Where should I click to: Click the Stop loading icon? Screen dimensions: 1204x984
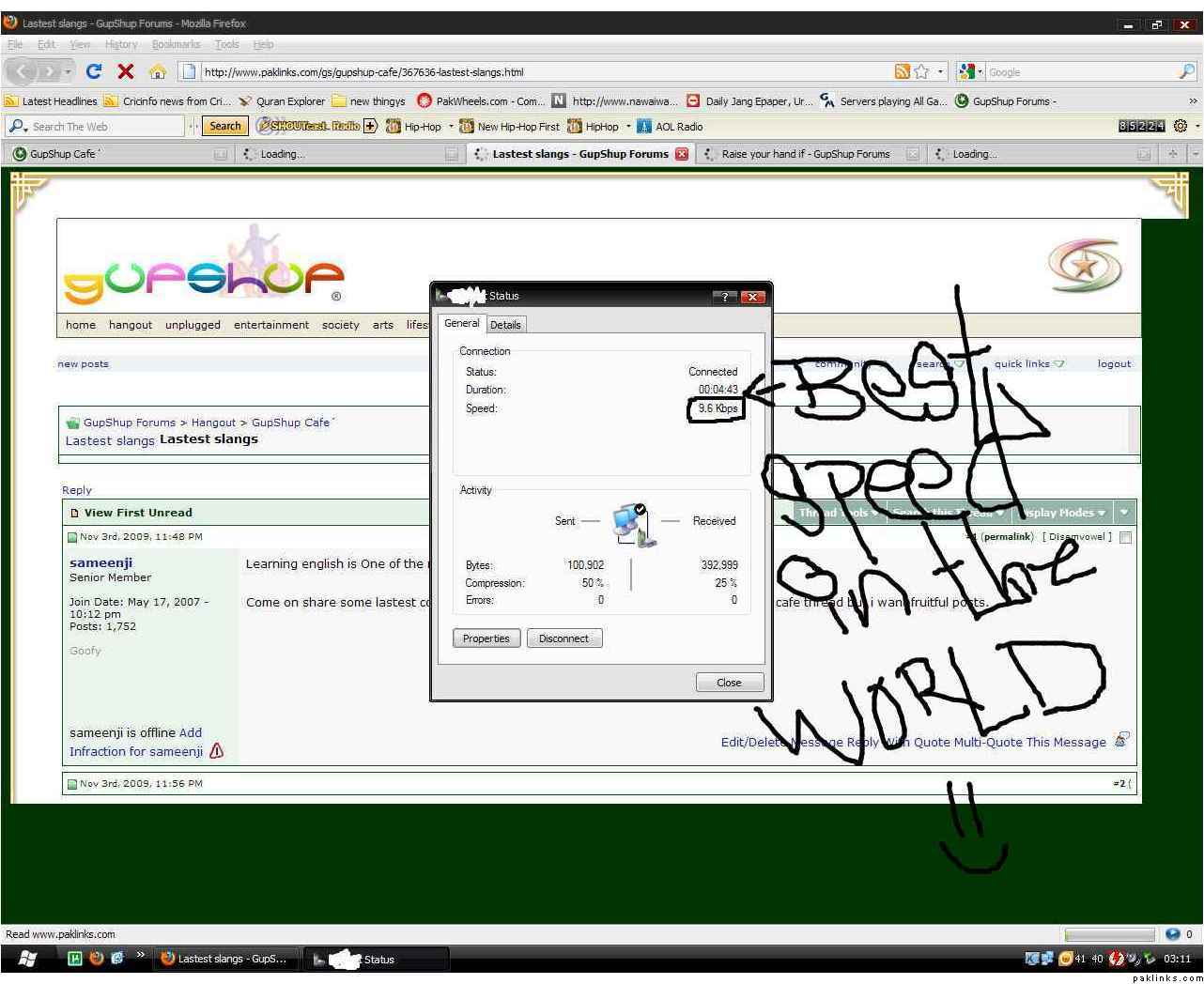click(x=125, y=71)
